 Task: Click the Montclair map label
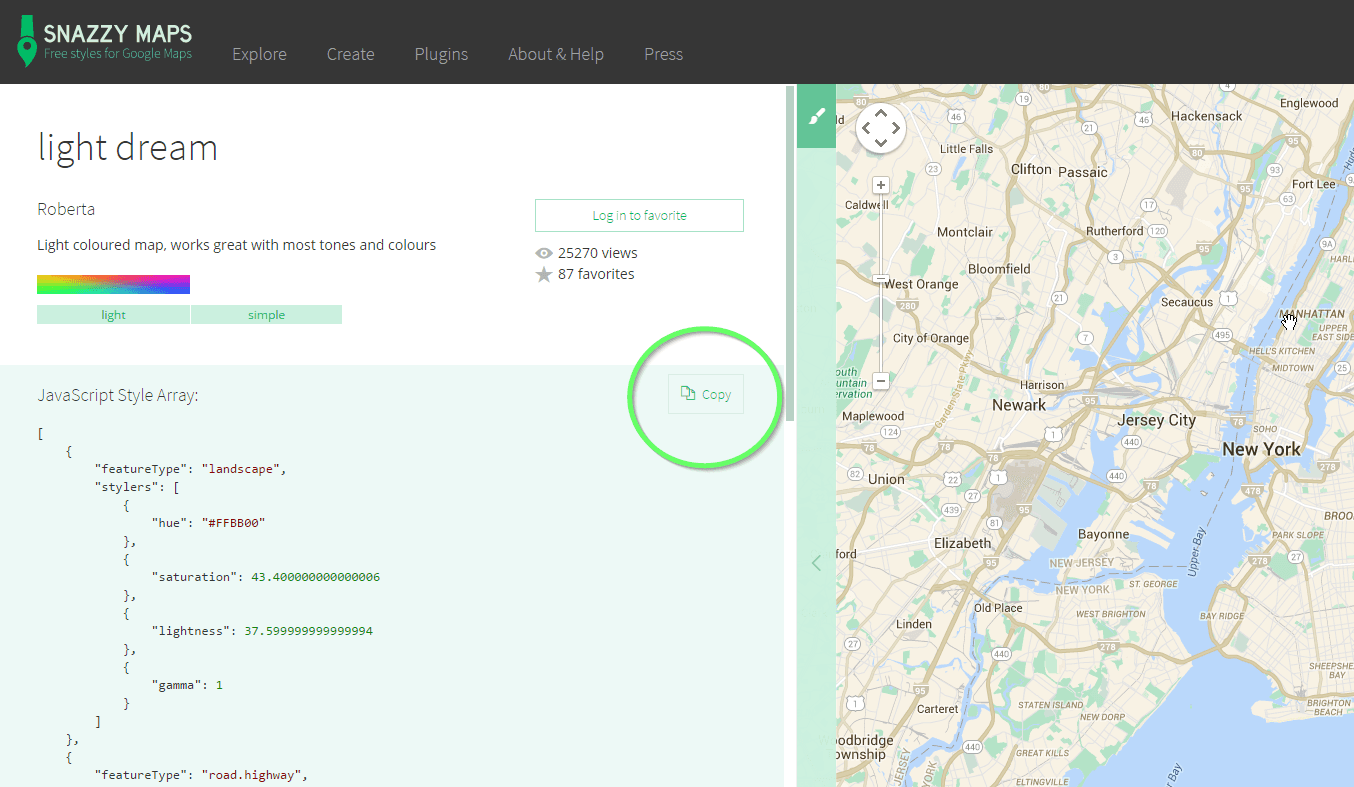tap(965, 232)
